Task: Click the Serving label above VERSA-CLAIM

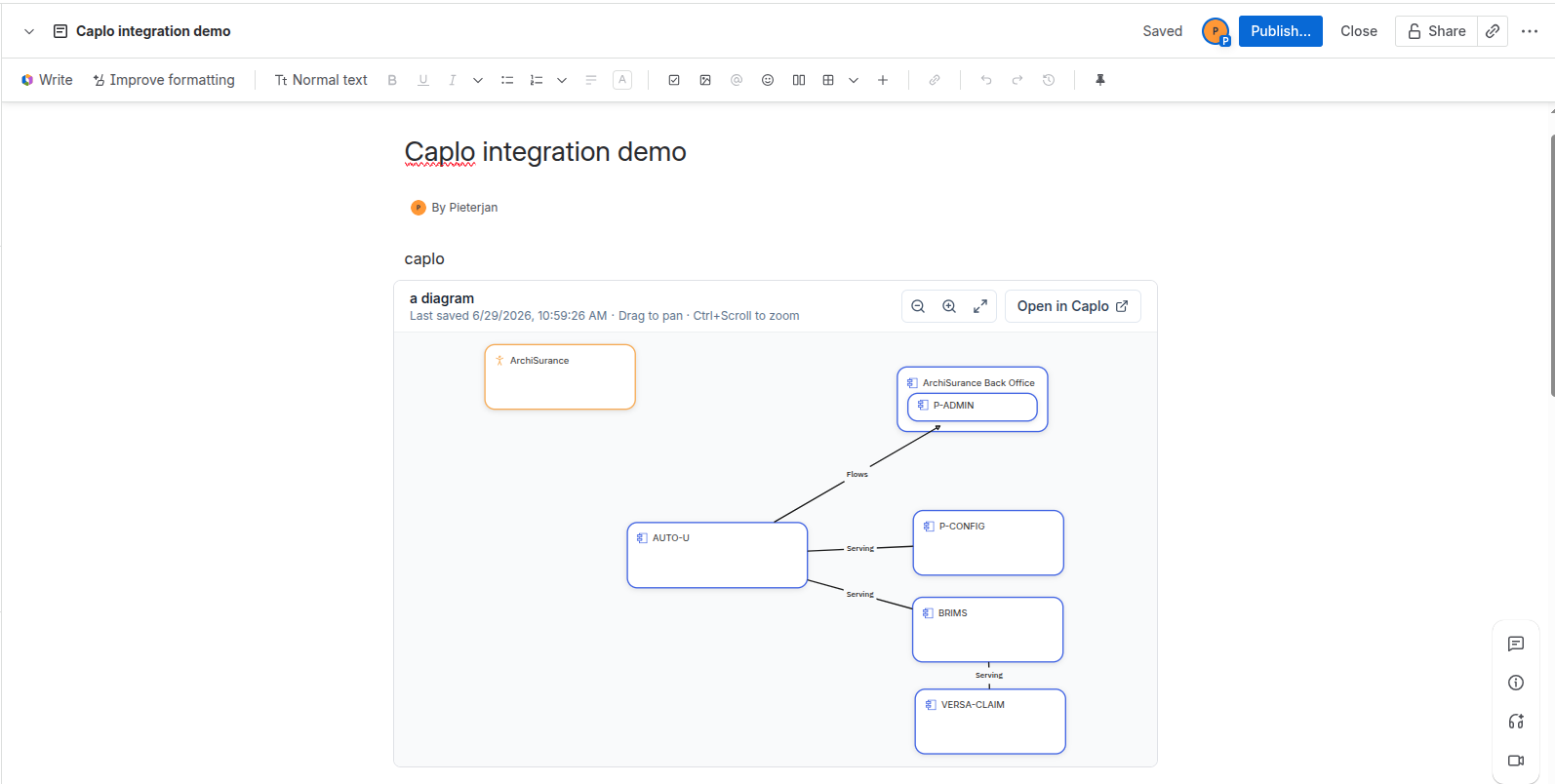Action: click(x=989, y=675)
